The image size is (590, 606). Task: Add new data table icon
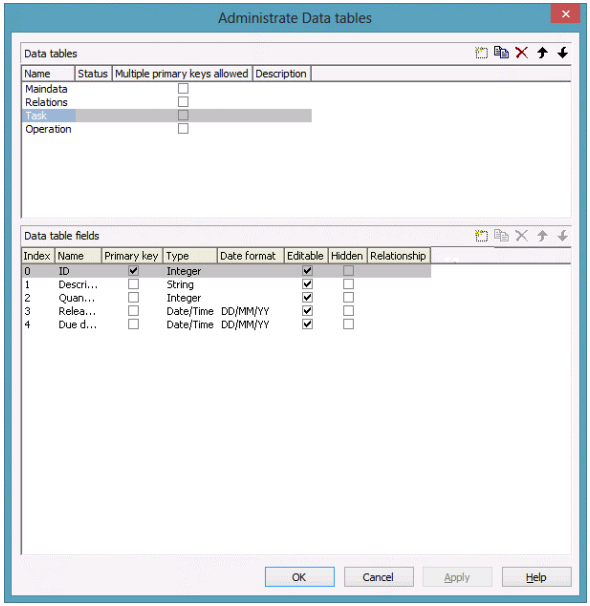pyautogui.click(x=481, y=53)
